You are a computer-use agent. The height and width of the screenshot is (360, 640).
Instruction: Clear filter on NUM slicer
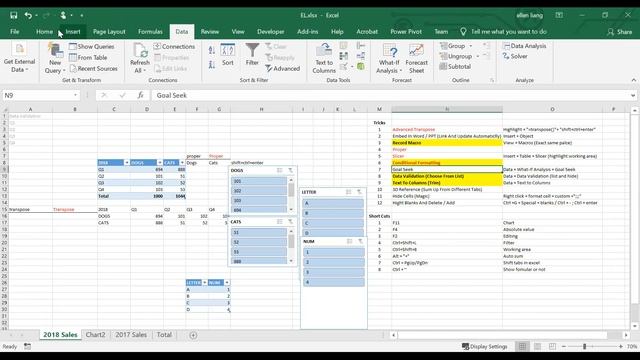click(360, 242)
